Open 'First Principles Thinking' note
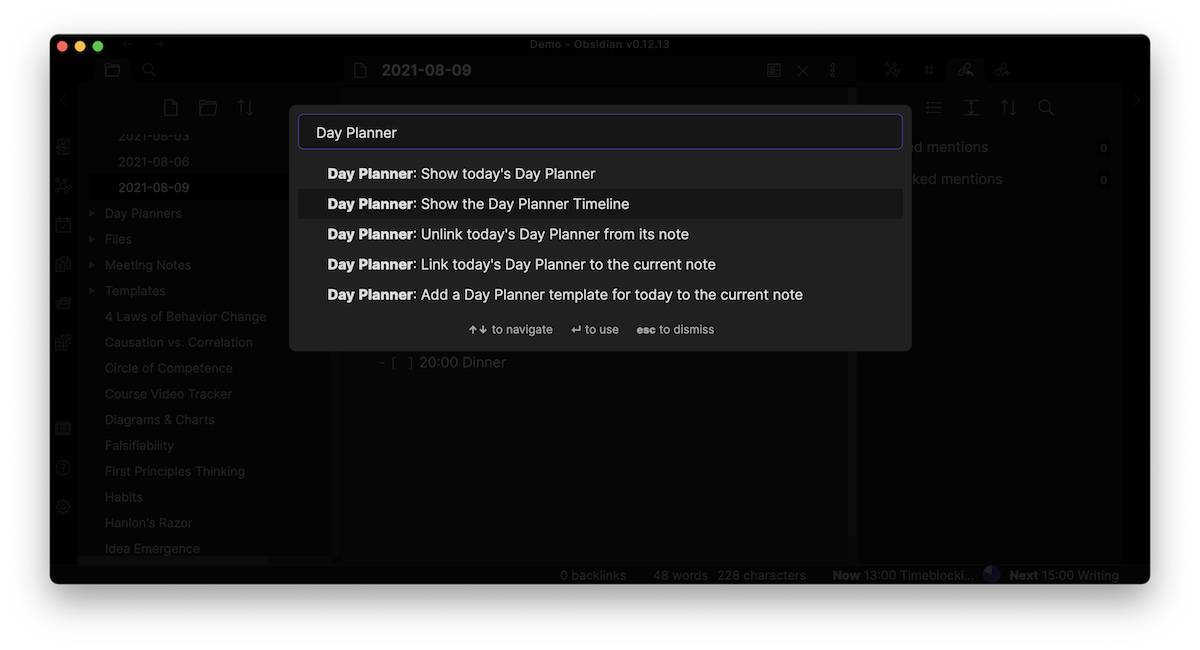1200x650 pixels. coord(175,472)
